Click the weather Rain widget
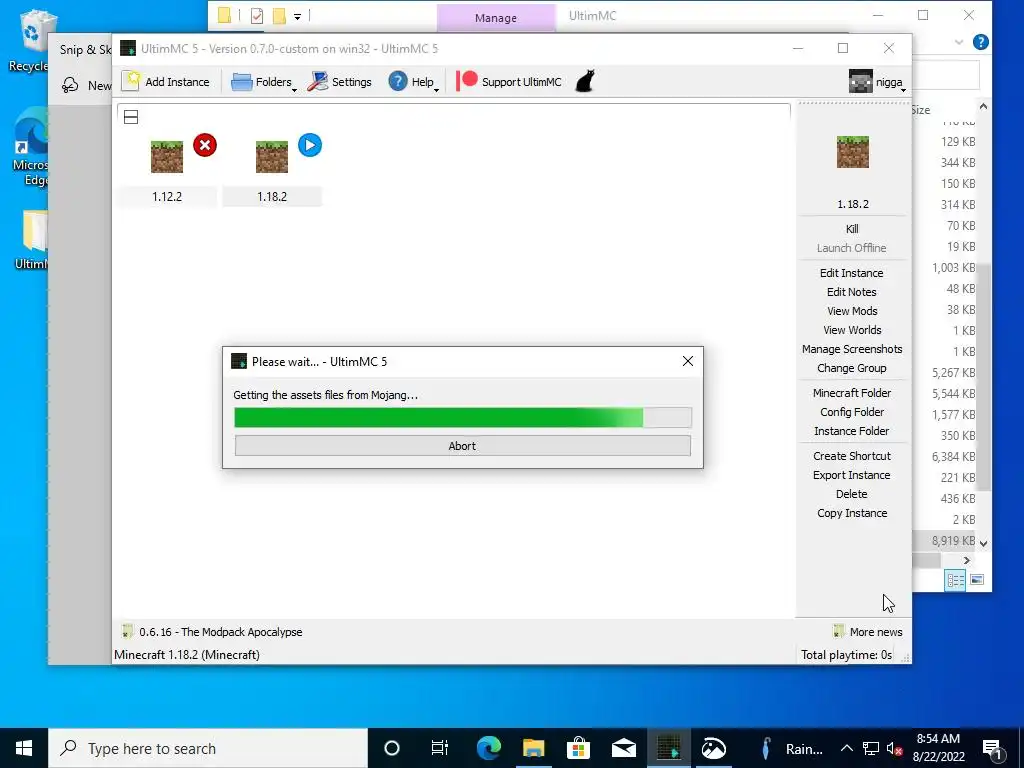Viewport: 1024px width, 768px height. (x=792, y=748)
